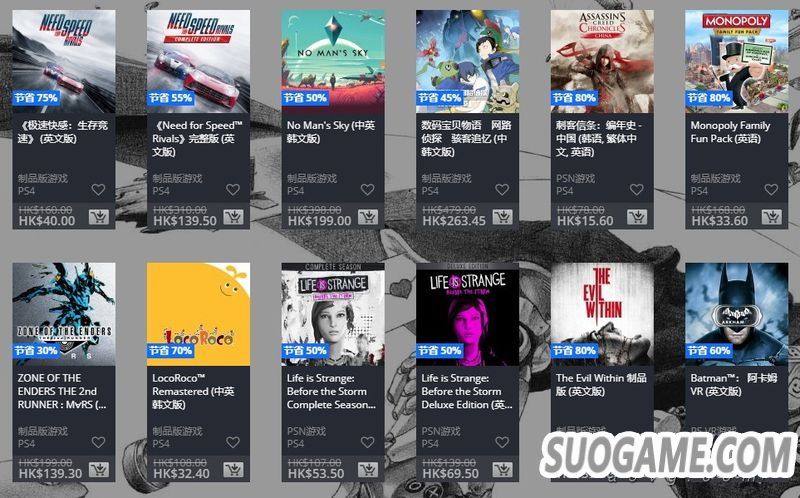
Task: Toggle wishlist heart for No Man's Sky
Action: (x=367, y=189)
